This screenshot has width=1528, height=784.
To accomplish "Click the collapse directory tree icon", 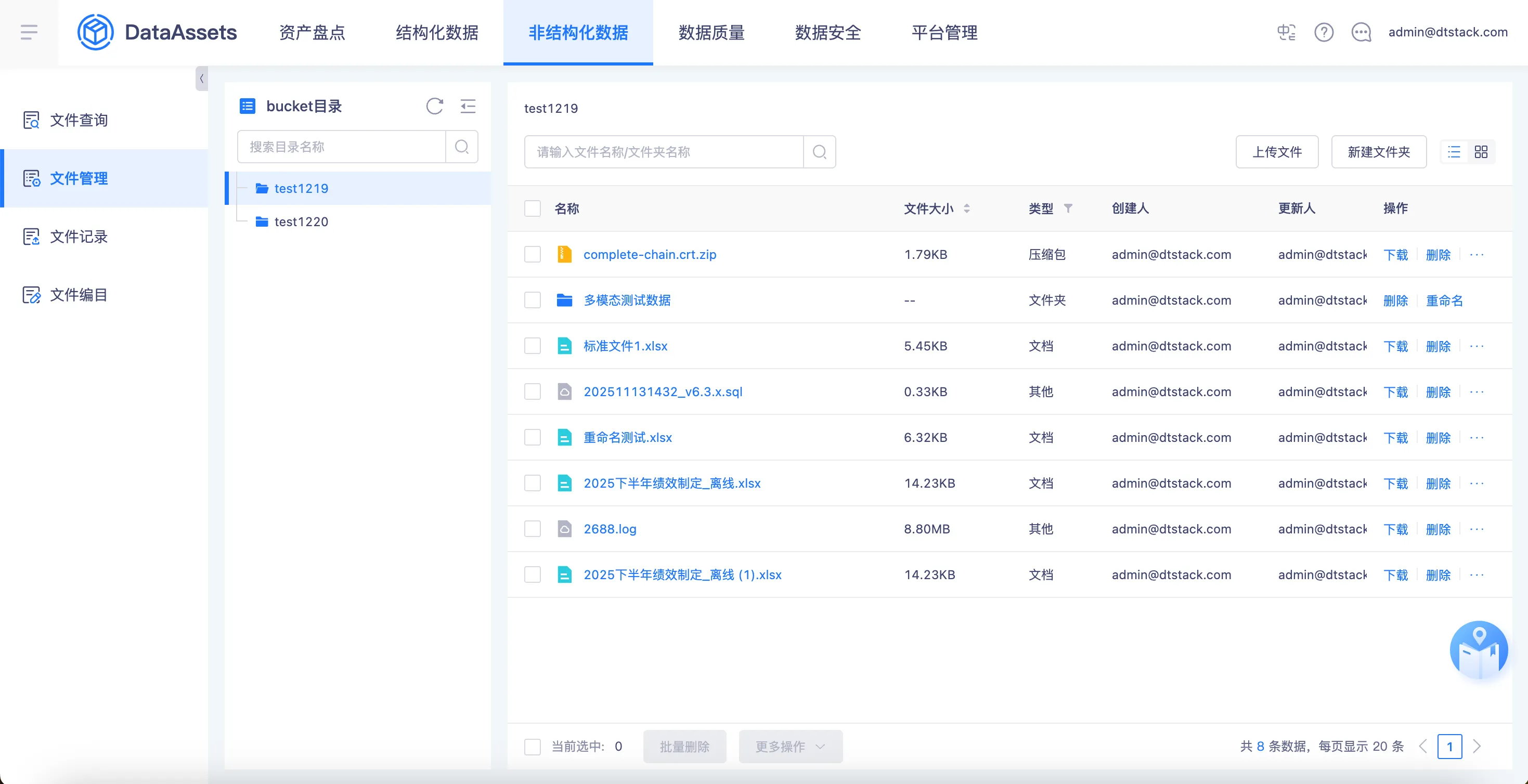I will 468,106.
